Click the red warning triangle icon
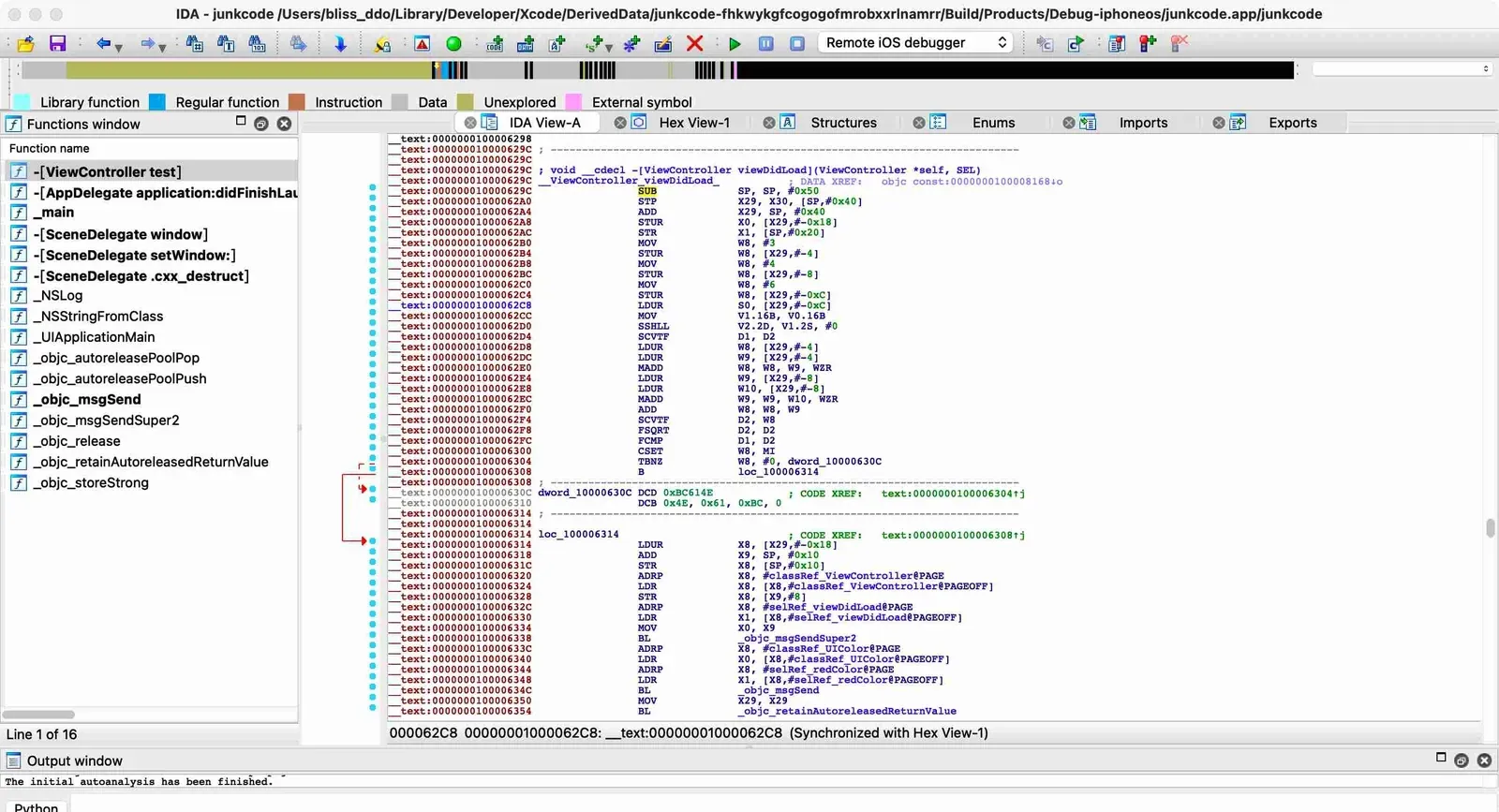Image resolution: width=1499 pixels, height=812 pixels. coord(423,43)
